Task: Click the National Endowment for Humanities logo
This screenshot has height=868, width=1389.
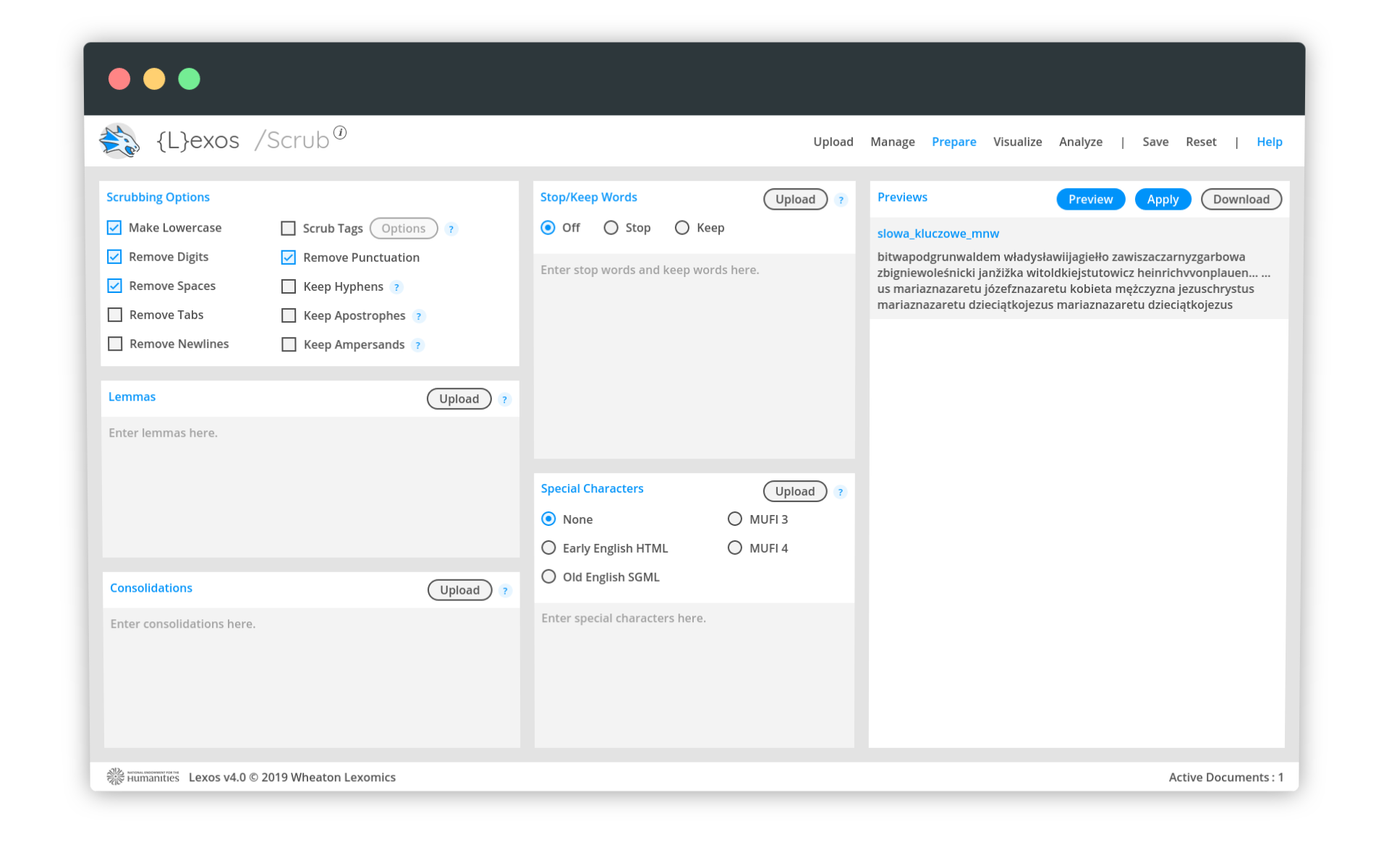Action: coord(143,777)
